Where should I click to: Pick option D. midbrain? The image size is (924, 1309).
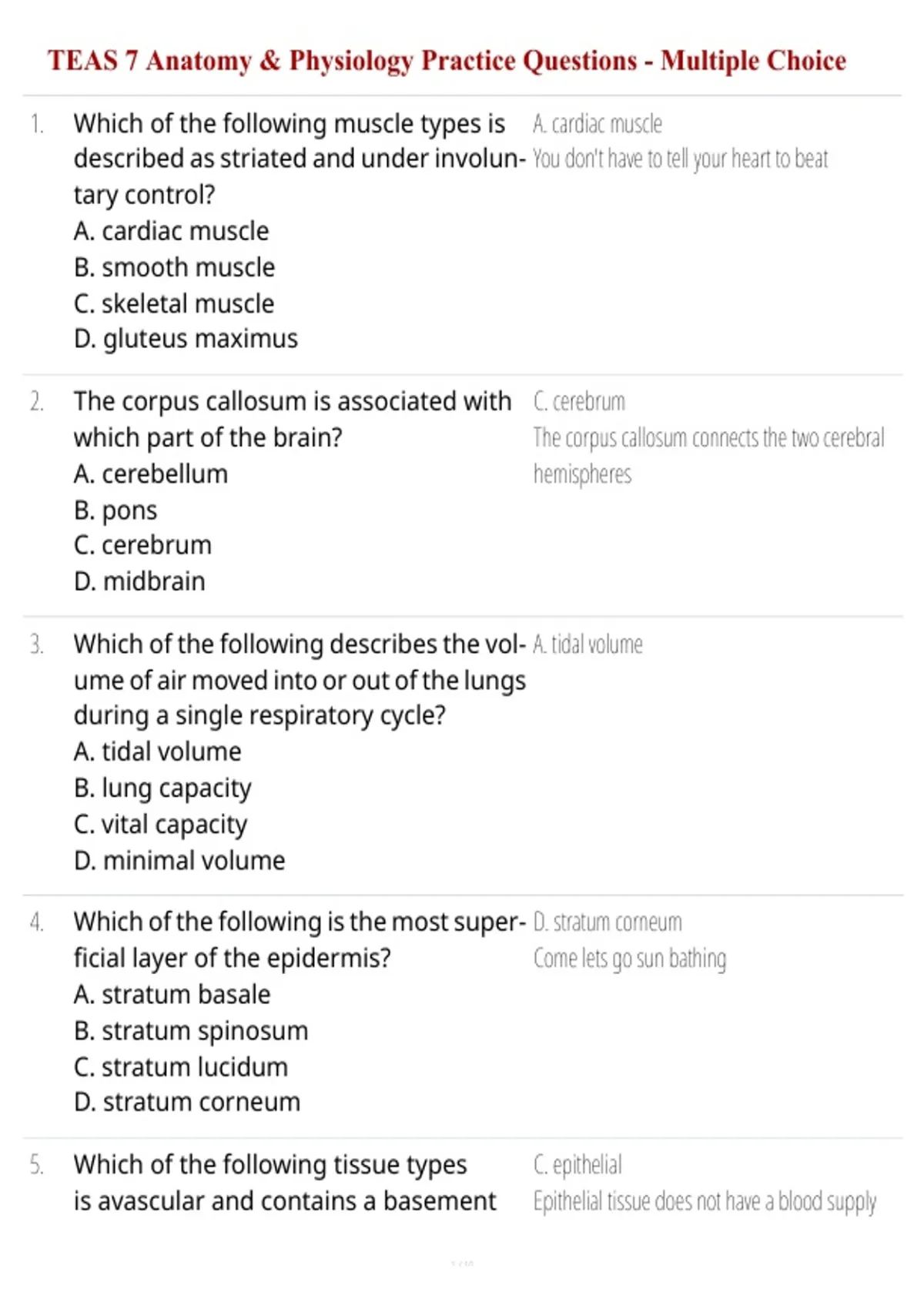pos(139,581)
